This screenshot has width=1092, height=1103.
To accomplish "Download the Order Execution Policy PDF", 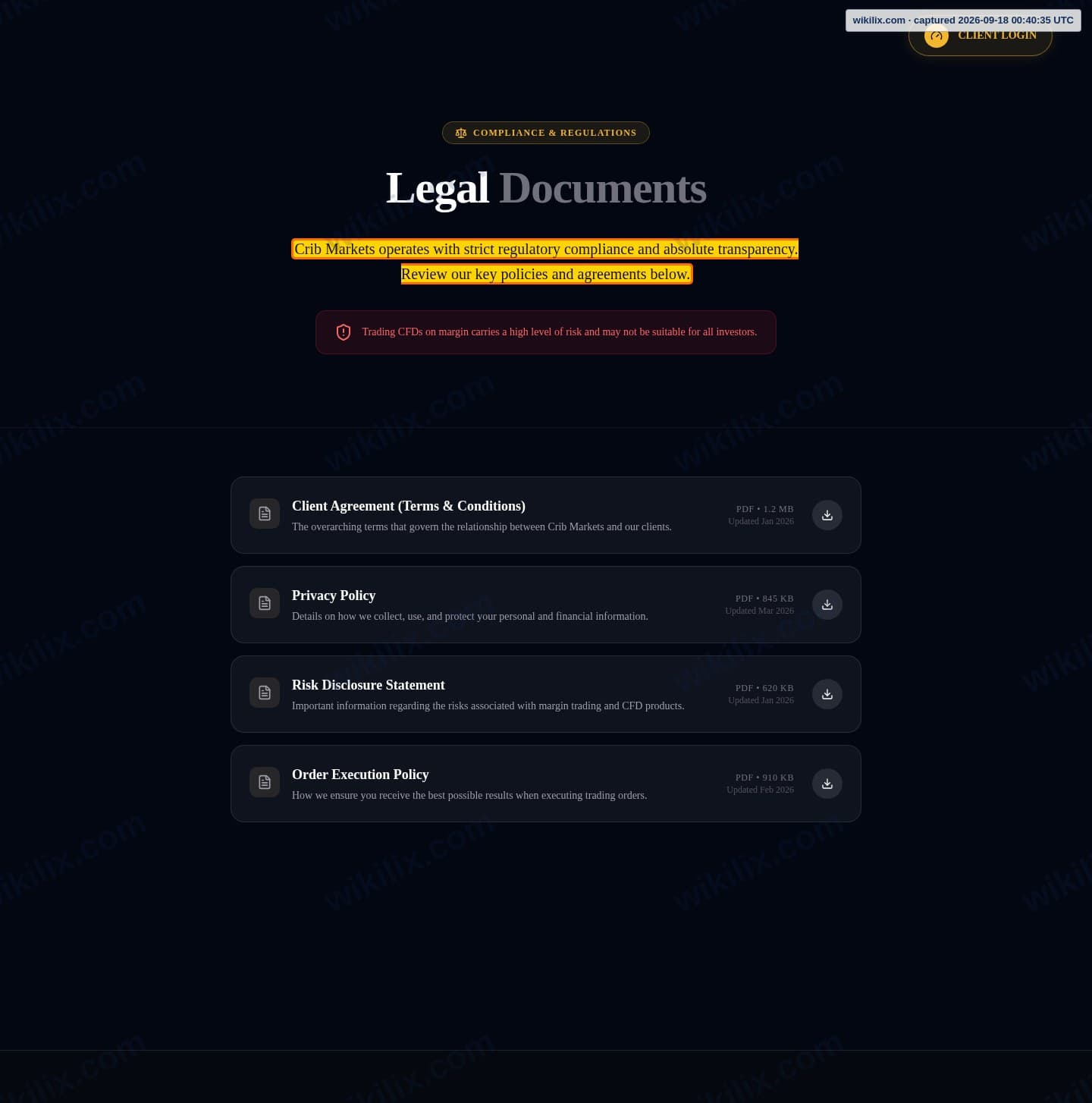I will (x=827, y=784).
